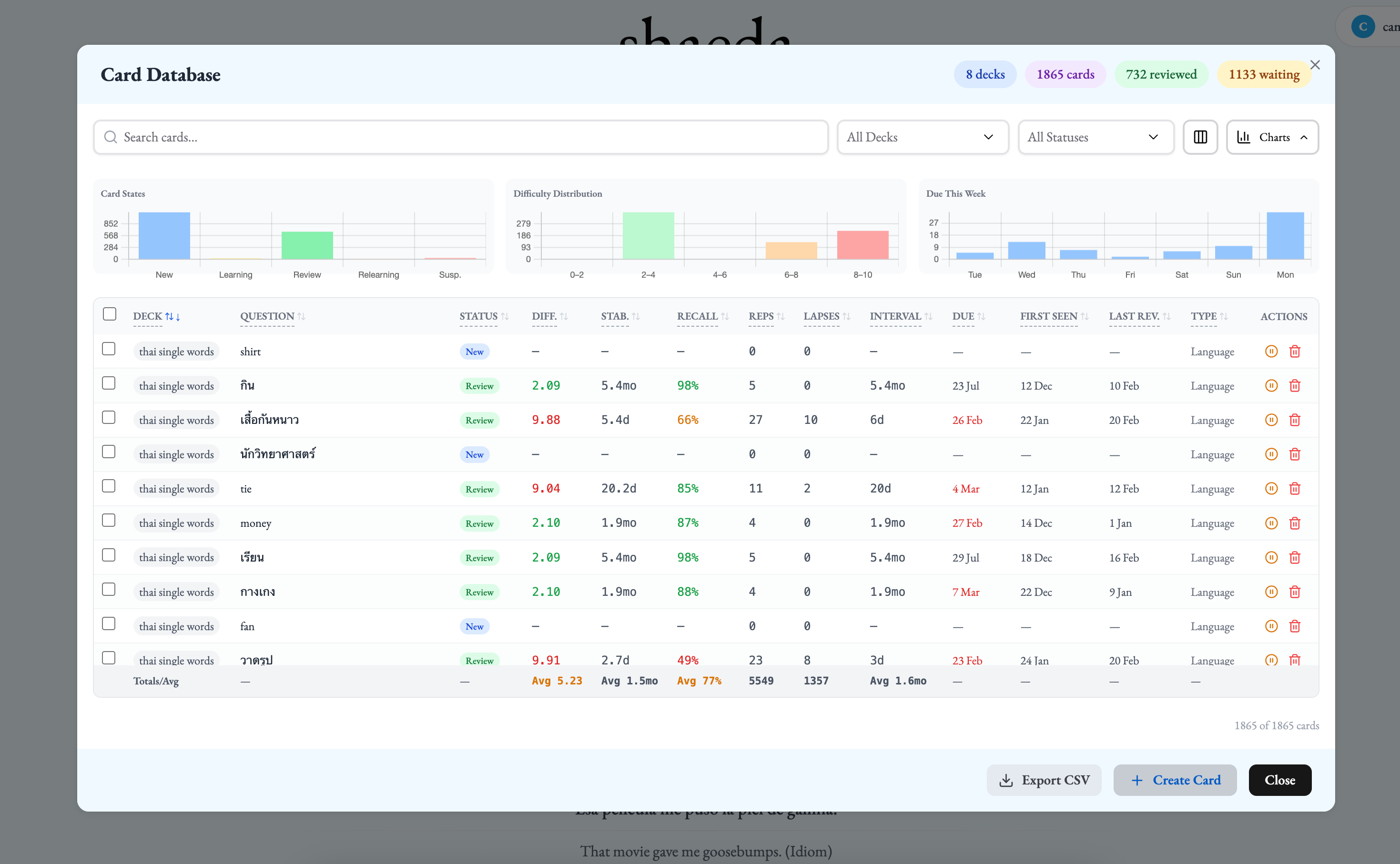Screen dimensions: 1400x864
Task: Delete the 'tie' card with trash icon
Action: click(x=1295, y=489)
